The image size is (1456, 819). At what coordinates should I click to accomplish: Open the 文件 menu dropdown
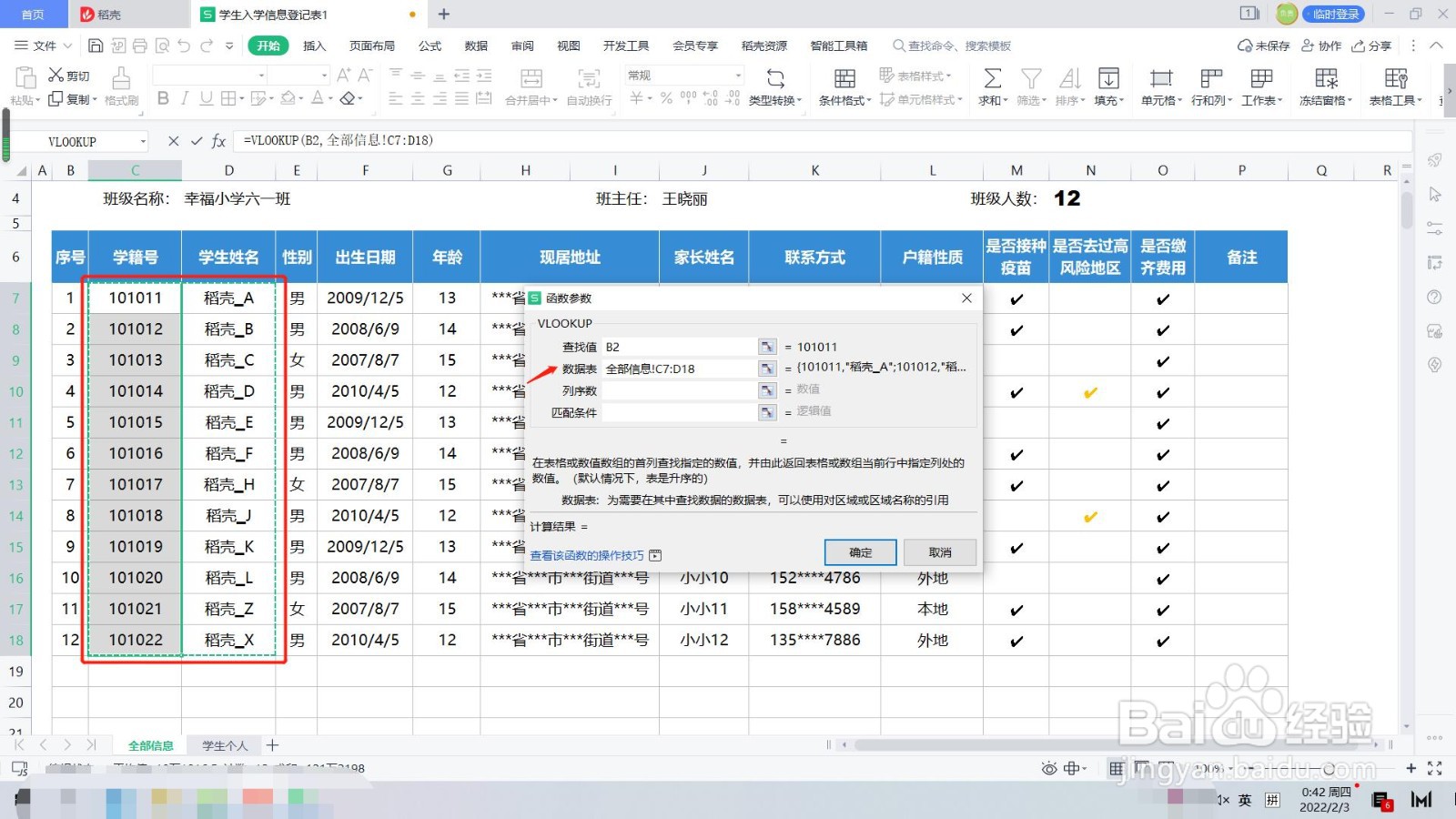[x=44, y=45]
